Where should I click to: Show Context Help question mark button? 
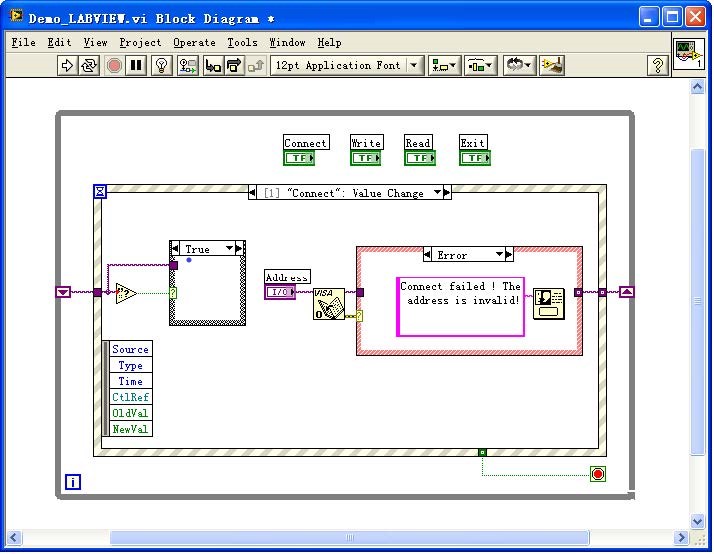(x=658, y=66)
